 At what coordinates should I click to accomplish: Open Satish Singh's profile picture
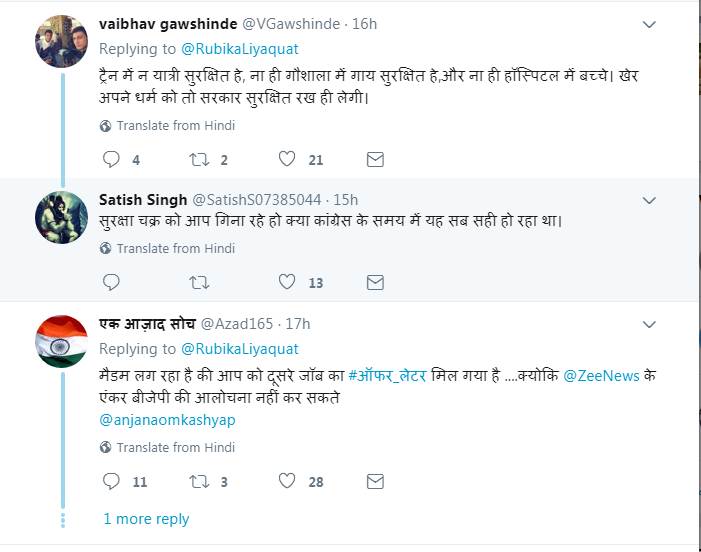tap(61, 216)
